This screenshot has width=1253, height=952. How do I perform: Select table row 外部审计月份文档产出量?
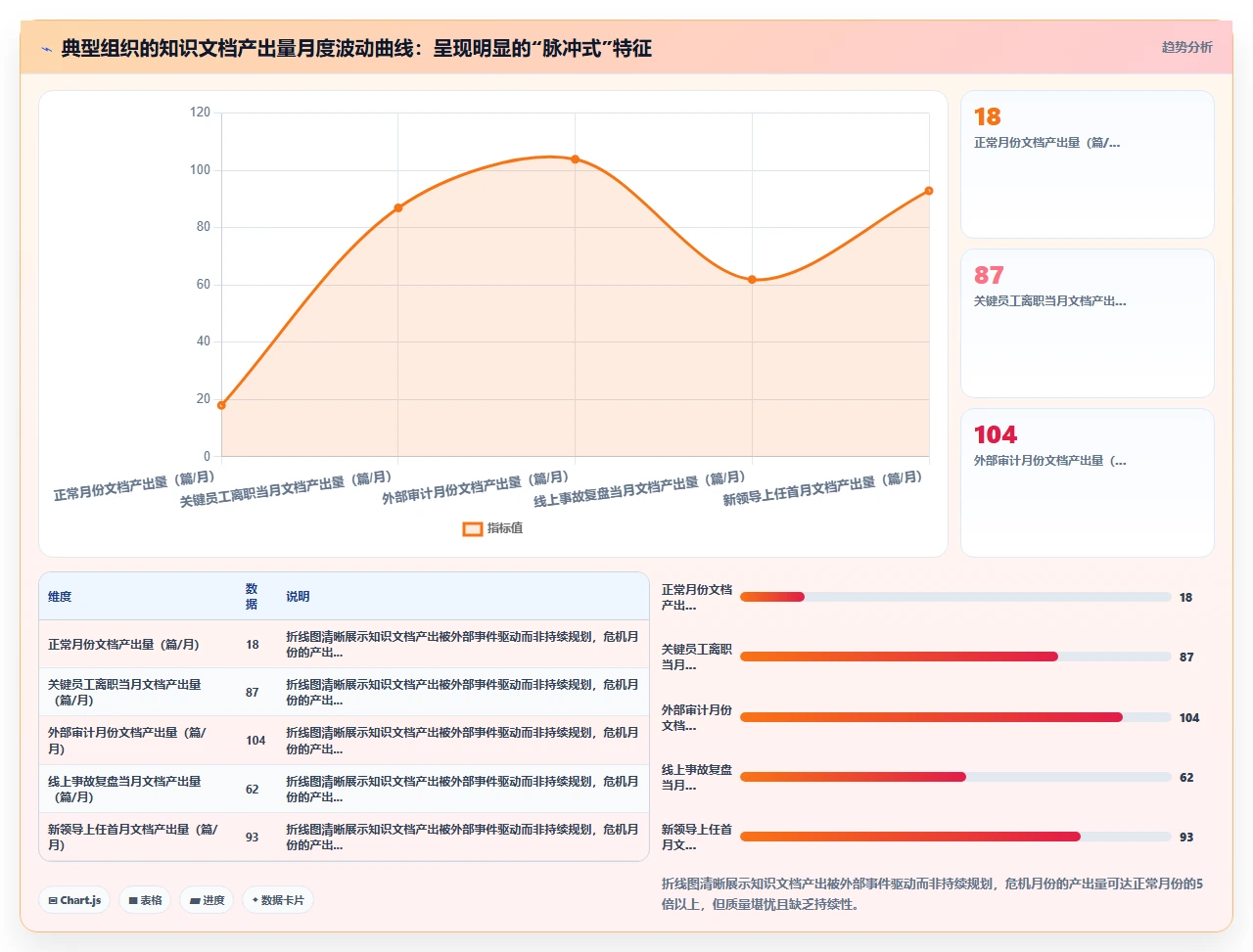coord(344,741)
